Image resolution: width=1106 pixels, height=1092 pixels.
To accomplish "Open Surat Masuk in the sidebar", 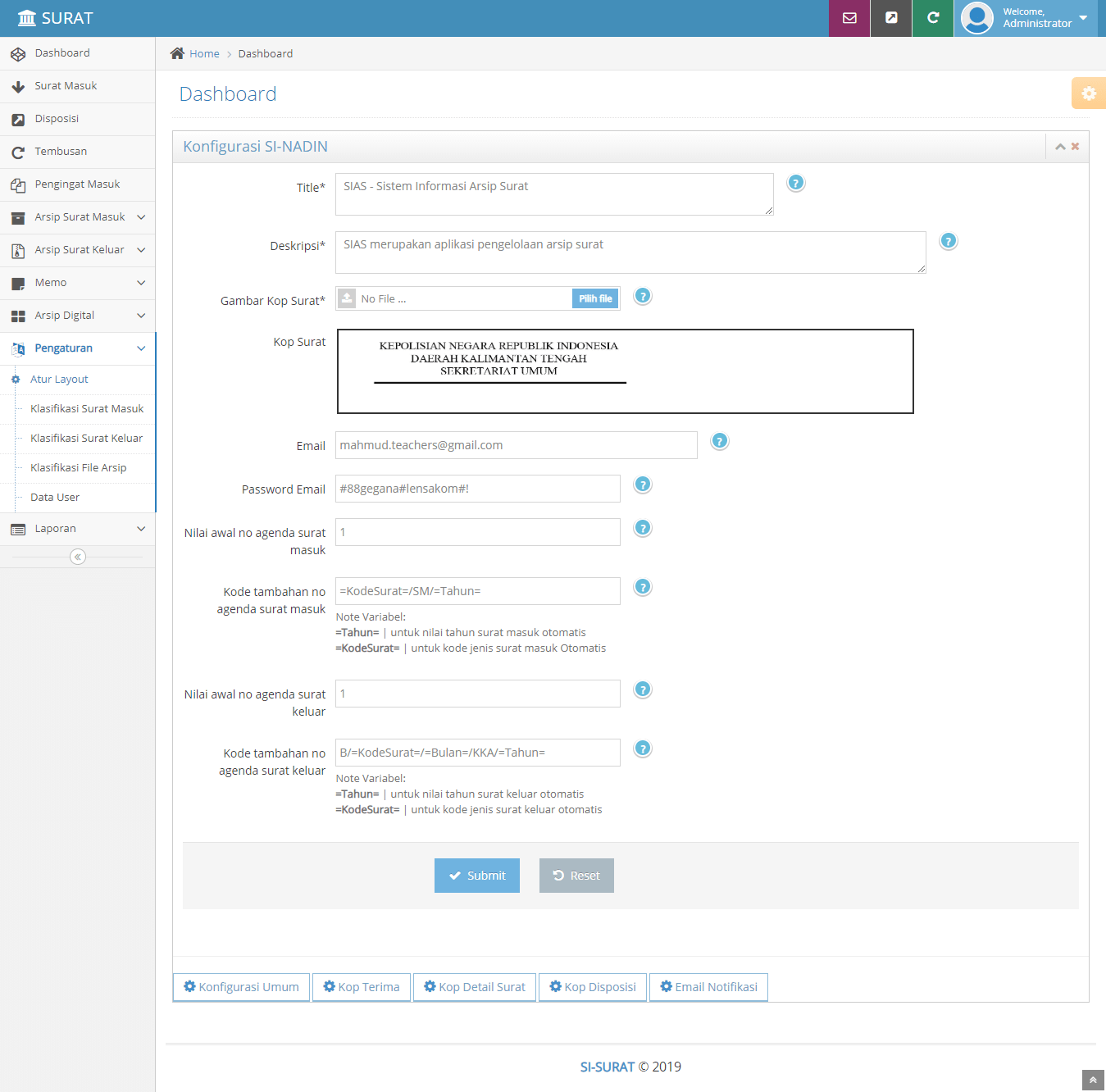I will [78, 86].
